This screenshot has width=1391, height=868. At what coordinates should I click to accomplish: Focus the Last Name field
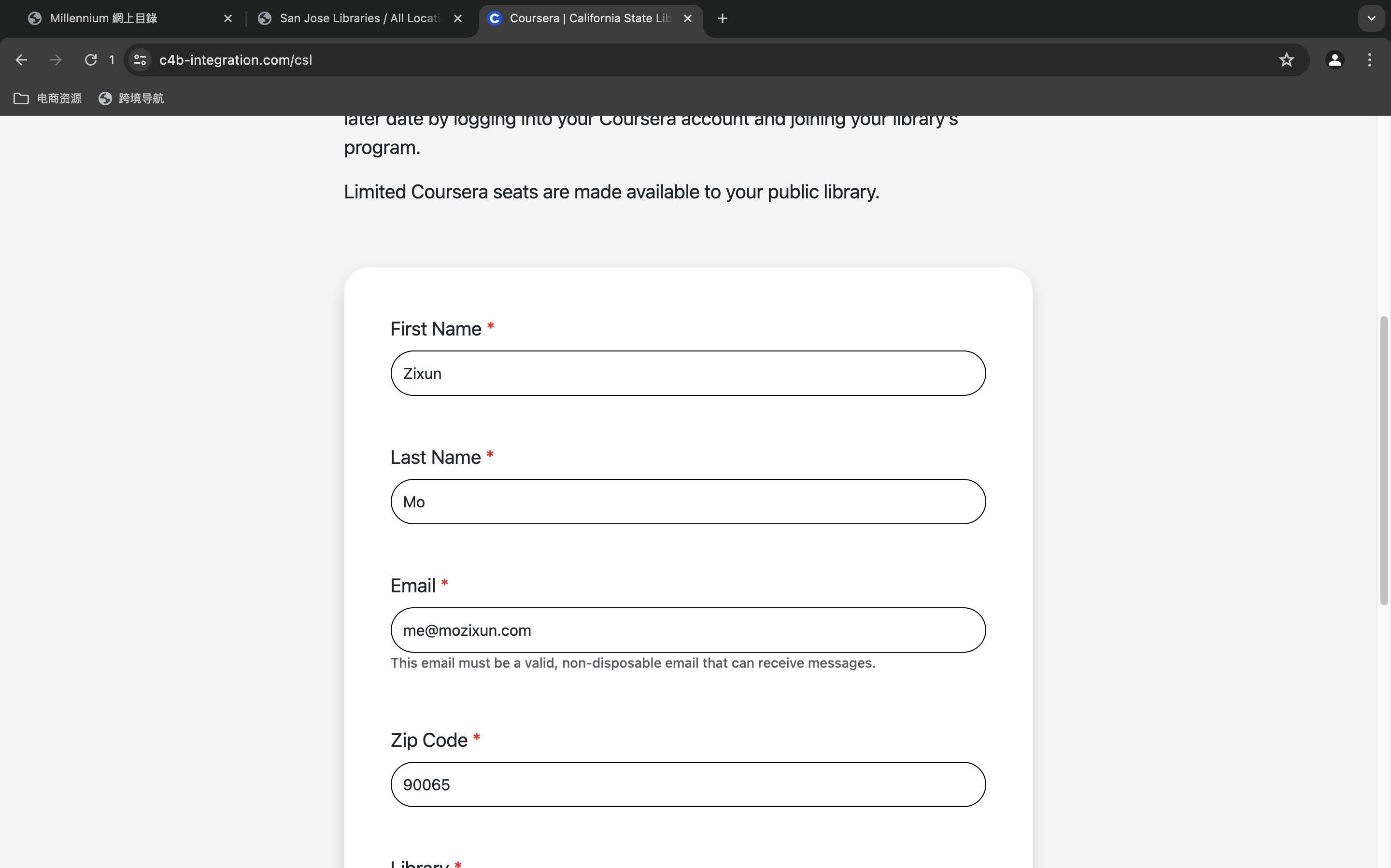pyautogui.click(x=688, y=502)
